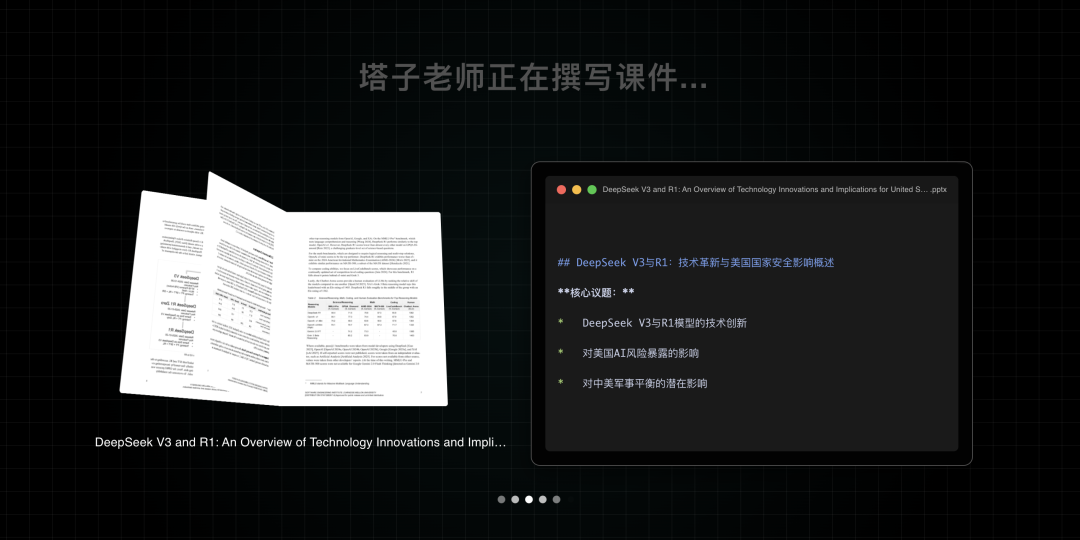Select the highlighted third pagination dot
The width and height of the screenshot is (1080, 540).
[x=529, y=499]
